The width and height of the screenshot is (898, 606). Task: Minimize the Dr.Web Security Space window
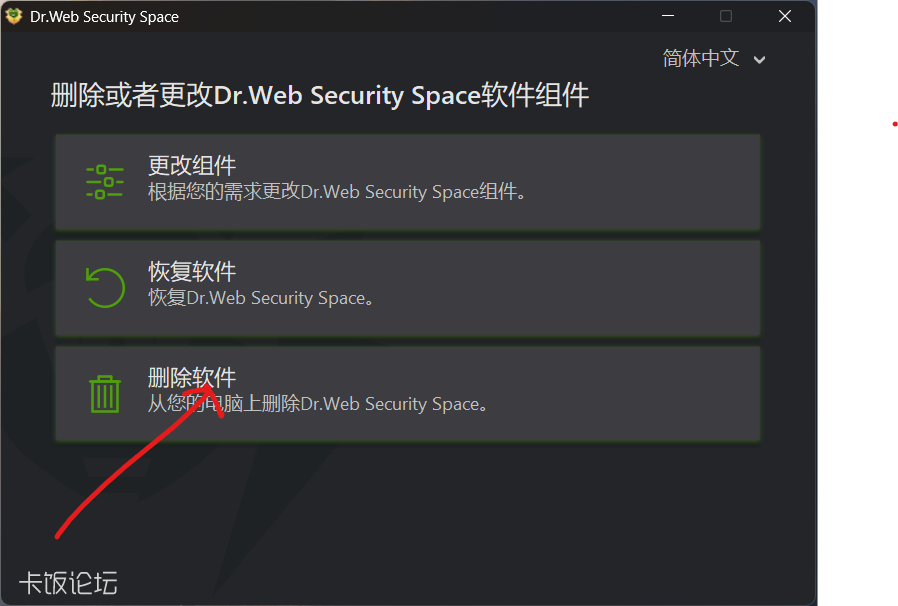pyautogui.click(x=667, y=16)
